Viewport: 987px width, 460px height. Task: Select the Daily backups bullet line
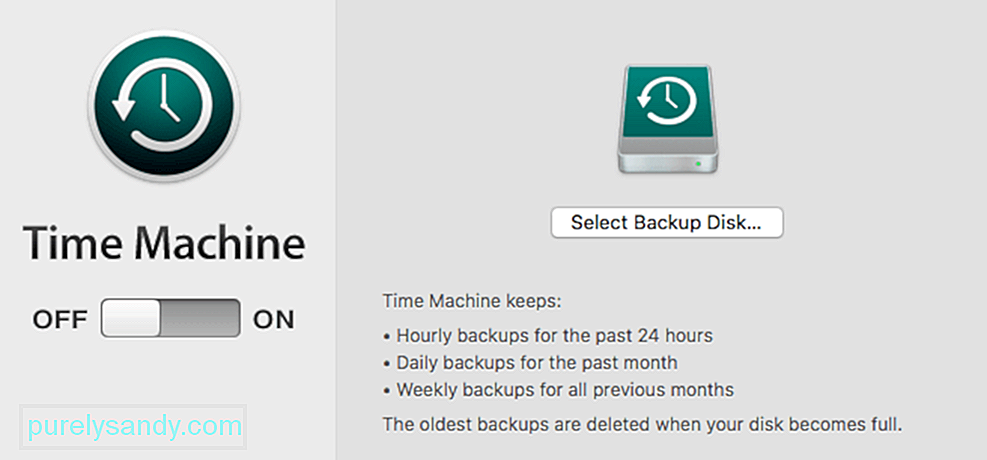pos(530,363)
